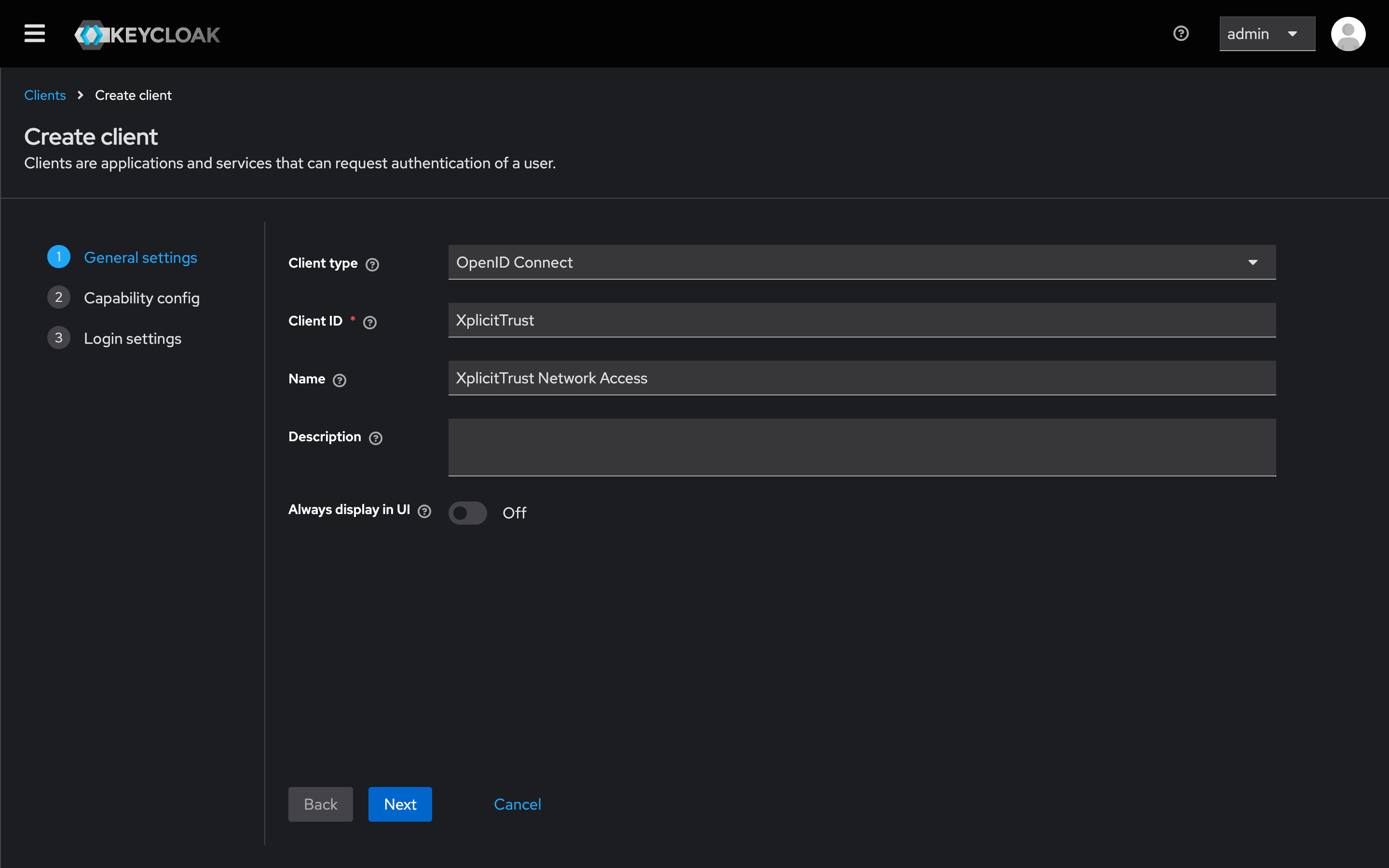This screenshot has width=1389, height=868.
Task: Open the hamburger navigation menu
Action: tap(34, 33)
